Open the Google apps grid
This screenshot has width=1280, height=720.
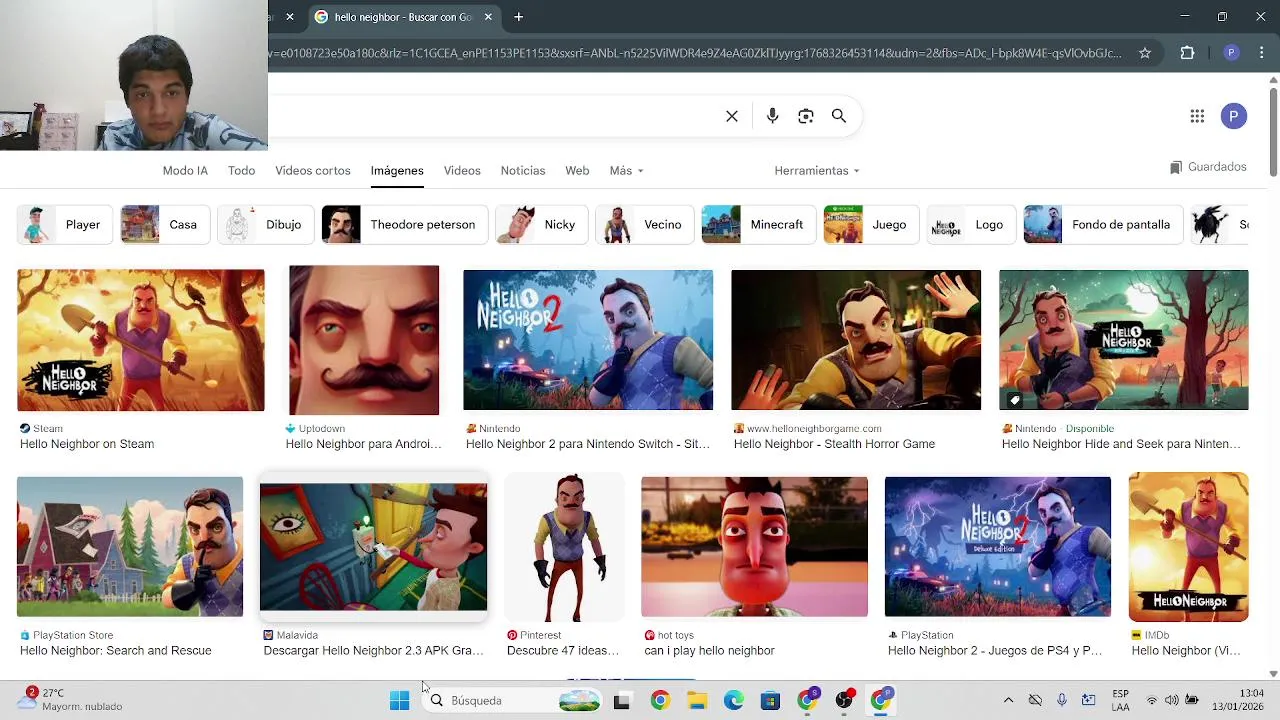coord(1197,116)
